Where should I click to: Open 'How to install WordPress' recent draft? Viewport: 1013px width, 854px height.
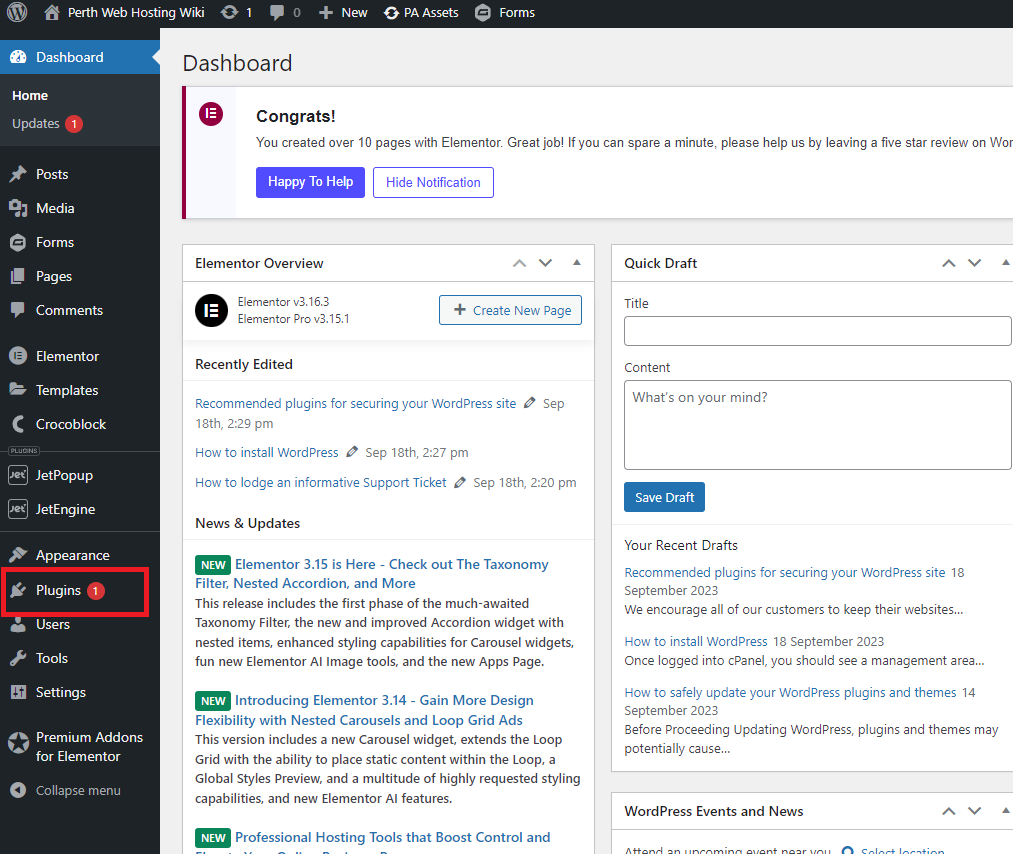click(696, 641)
